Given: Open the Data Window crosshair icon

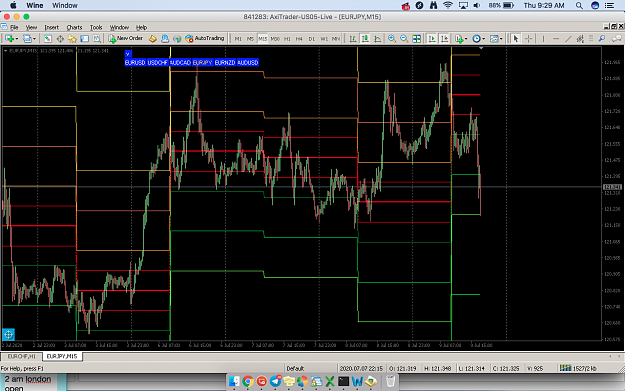Looking at the screenshot, I should pyautogui.click(x=60, y=39).
